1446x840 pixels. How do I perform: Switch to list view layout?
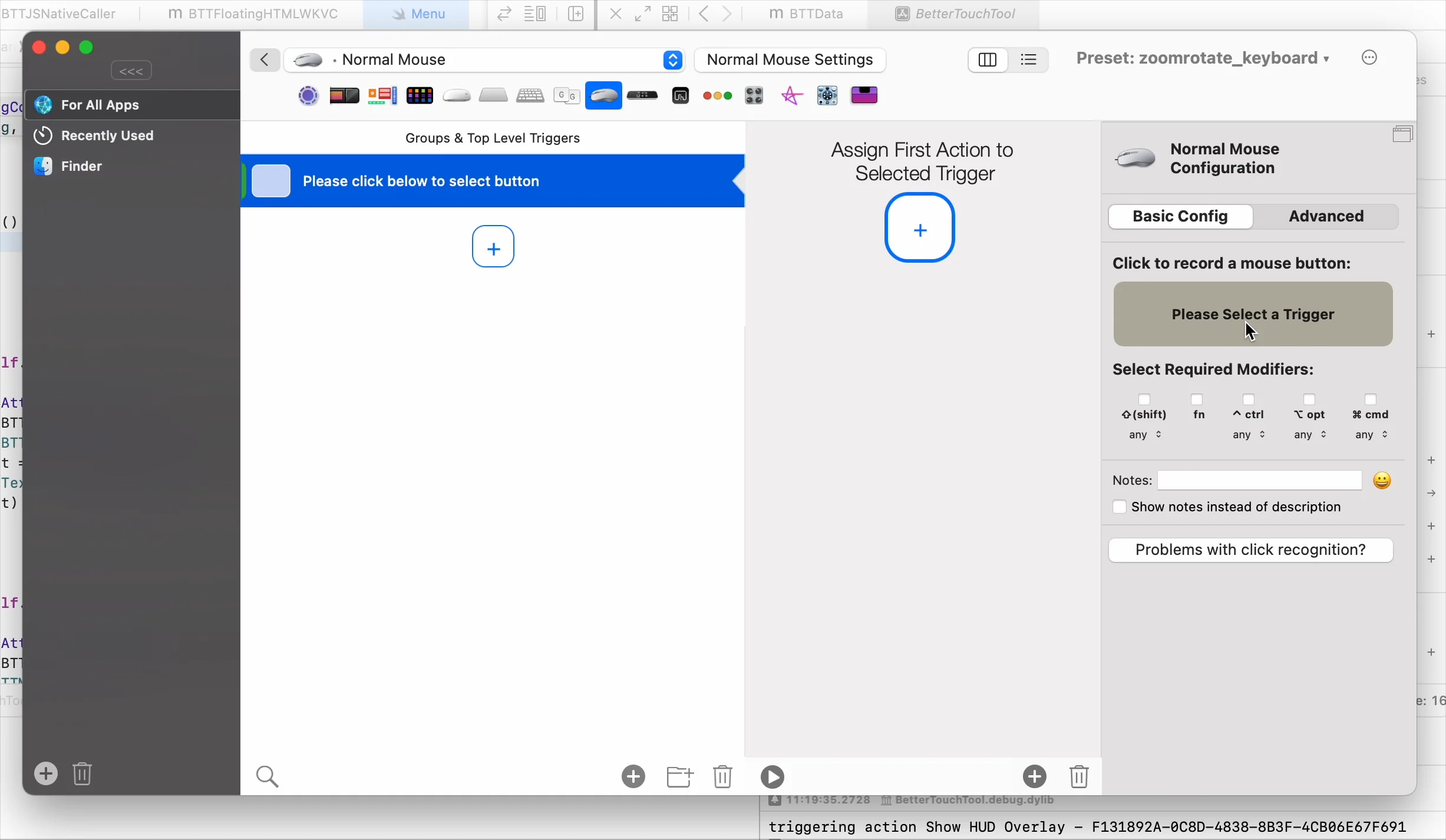1029,60
